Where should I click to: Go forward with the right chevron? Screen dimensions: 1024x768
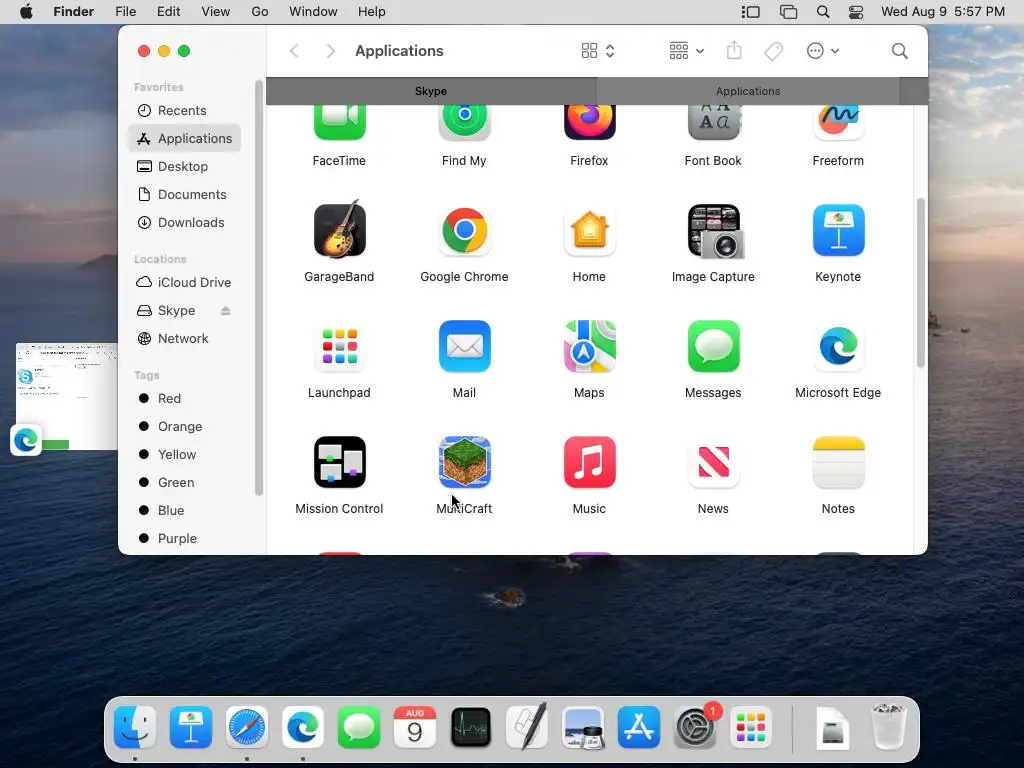tap(330, 51)
